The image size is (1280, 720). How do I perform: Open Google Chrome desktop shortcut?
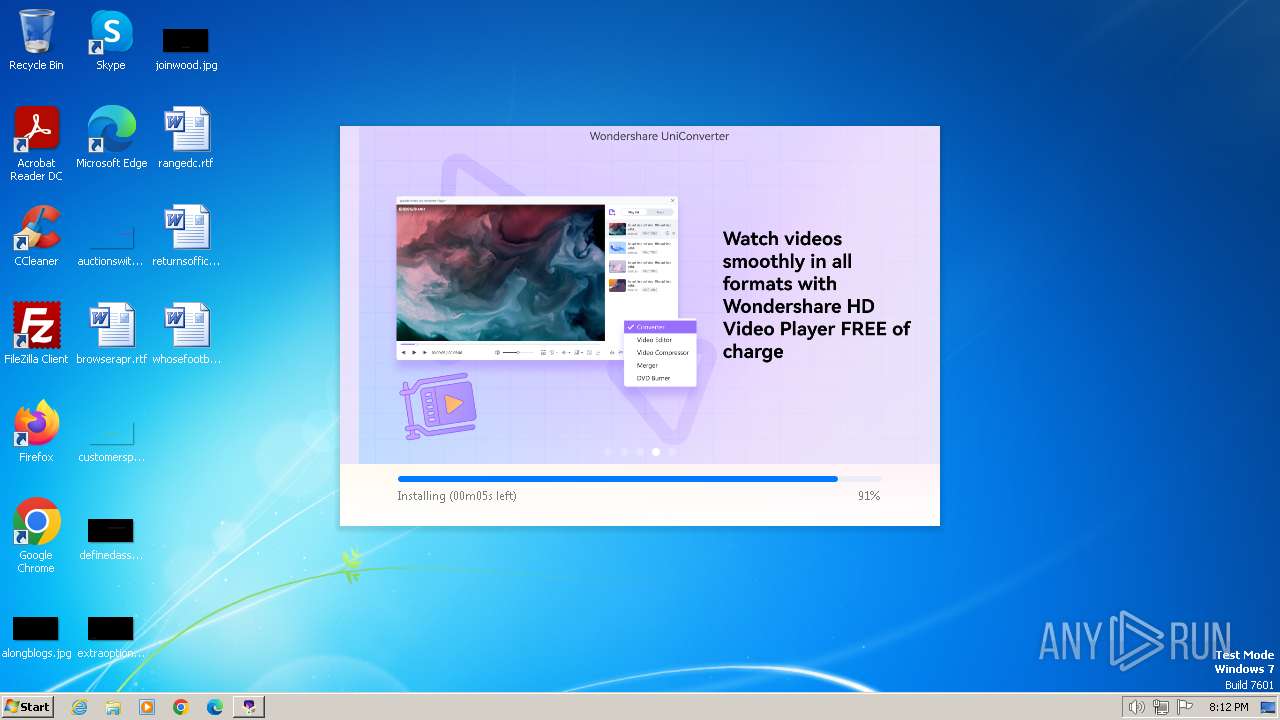click(x=36, y=535)
